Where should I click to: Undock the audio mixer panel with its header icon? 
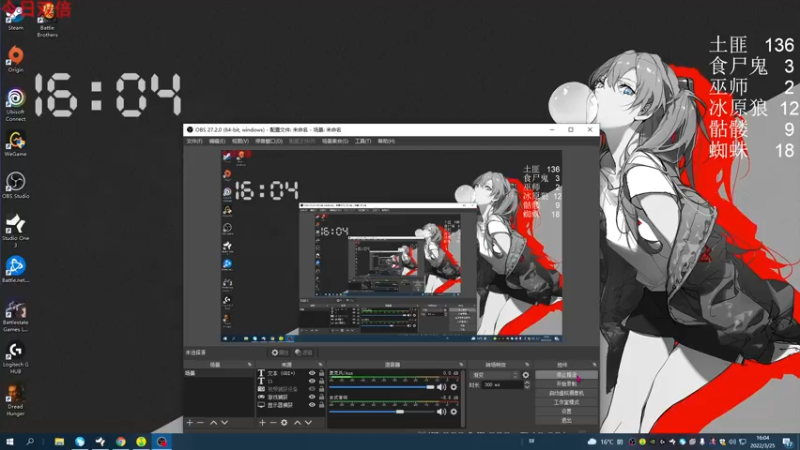pos(461,365)
